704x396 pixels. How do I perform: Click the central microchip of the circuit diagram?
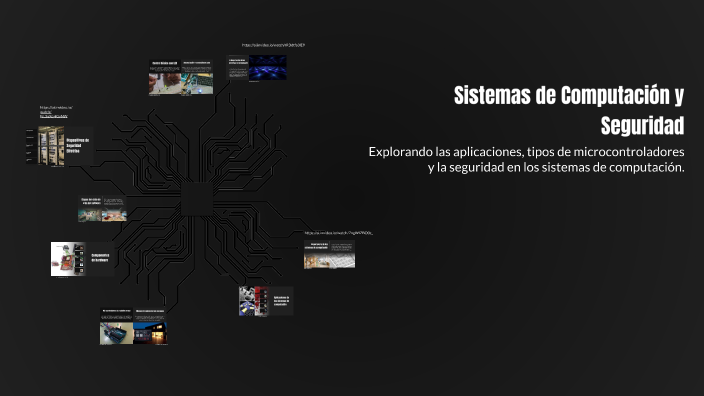pos(197,199)
